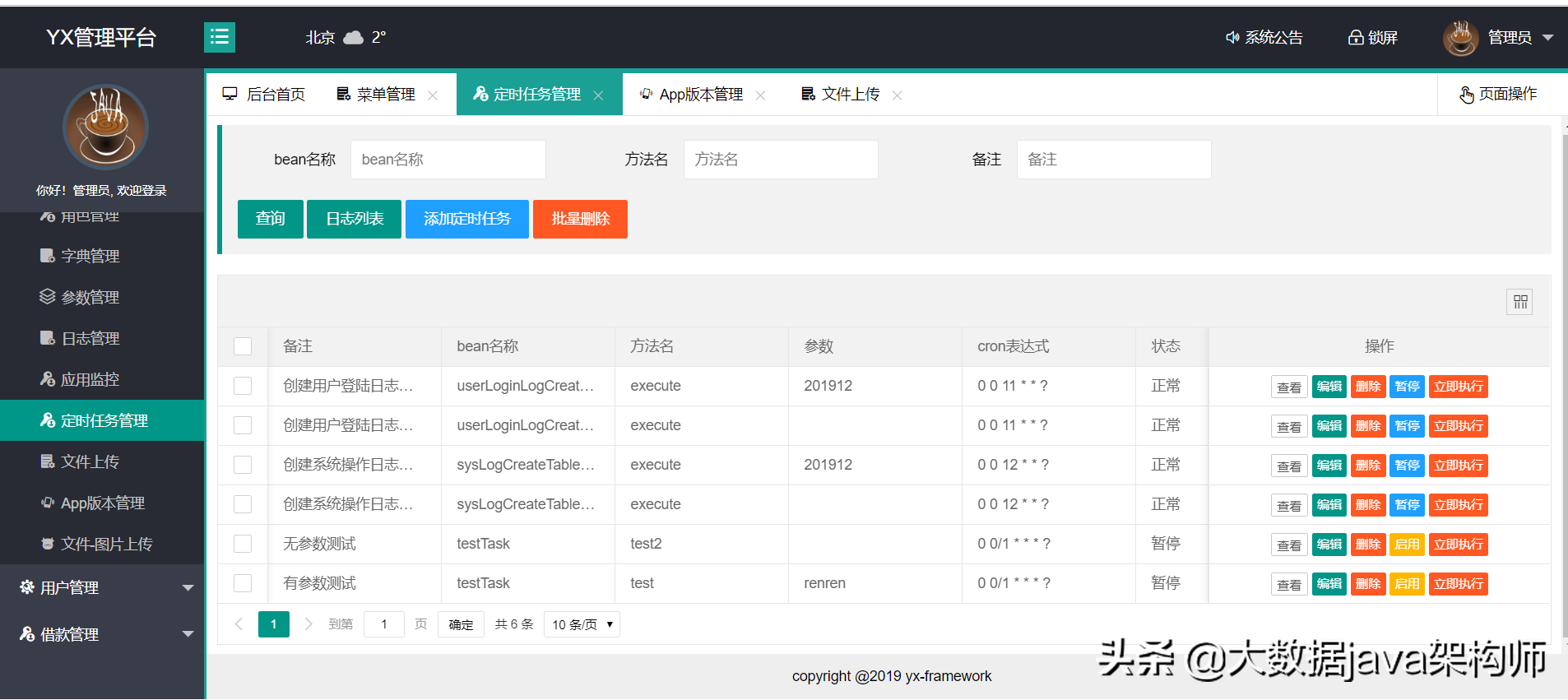Click 删除 on the 无参数测试 row
Screen dimensions: 1568x700
(1368, 545)
